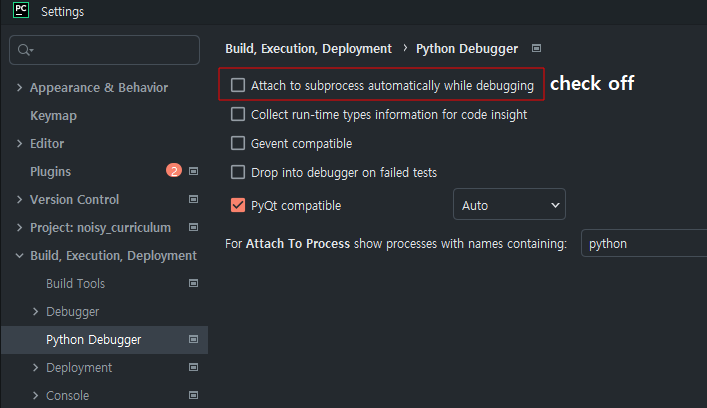Image resolution: width=707 pixels, height=408 pixels.
Task: Uncheck the PyQt compatible checkbox
Action: [x=238, y=206]
